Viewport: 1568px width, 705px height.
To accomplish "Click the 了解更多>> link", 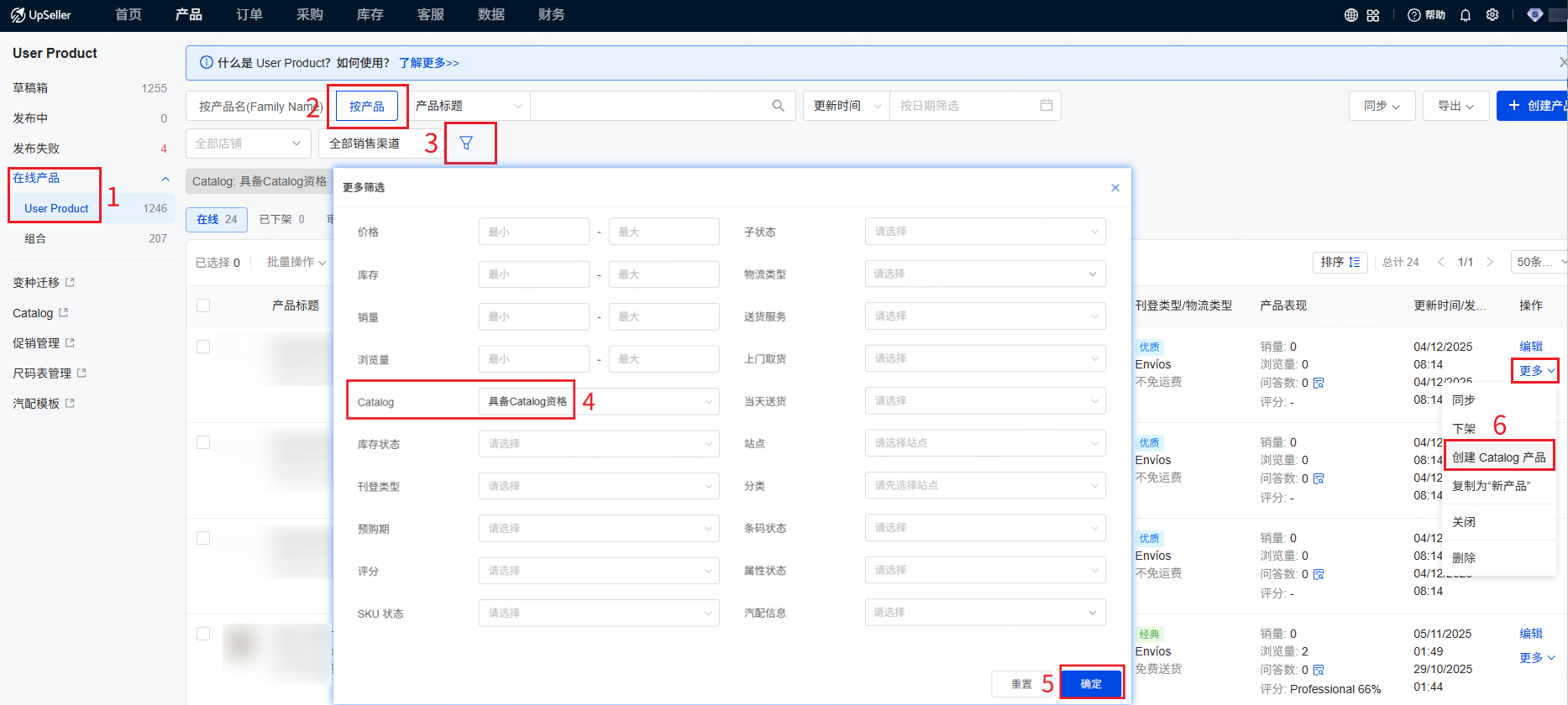I will 428,63.
